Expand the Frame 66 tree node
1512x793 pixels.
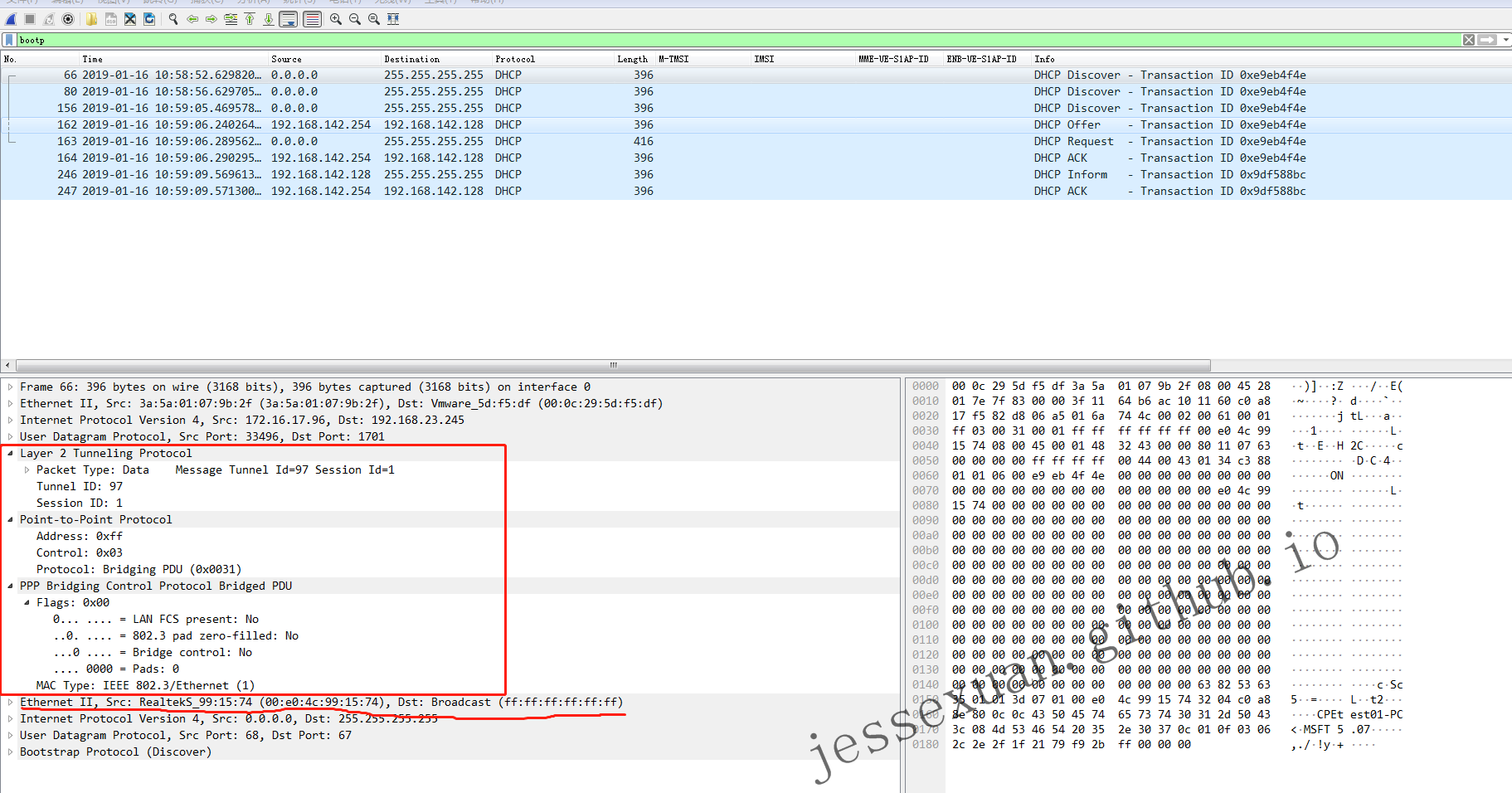click(10, 387)
